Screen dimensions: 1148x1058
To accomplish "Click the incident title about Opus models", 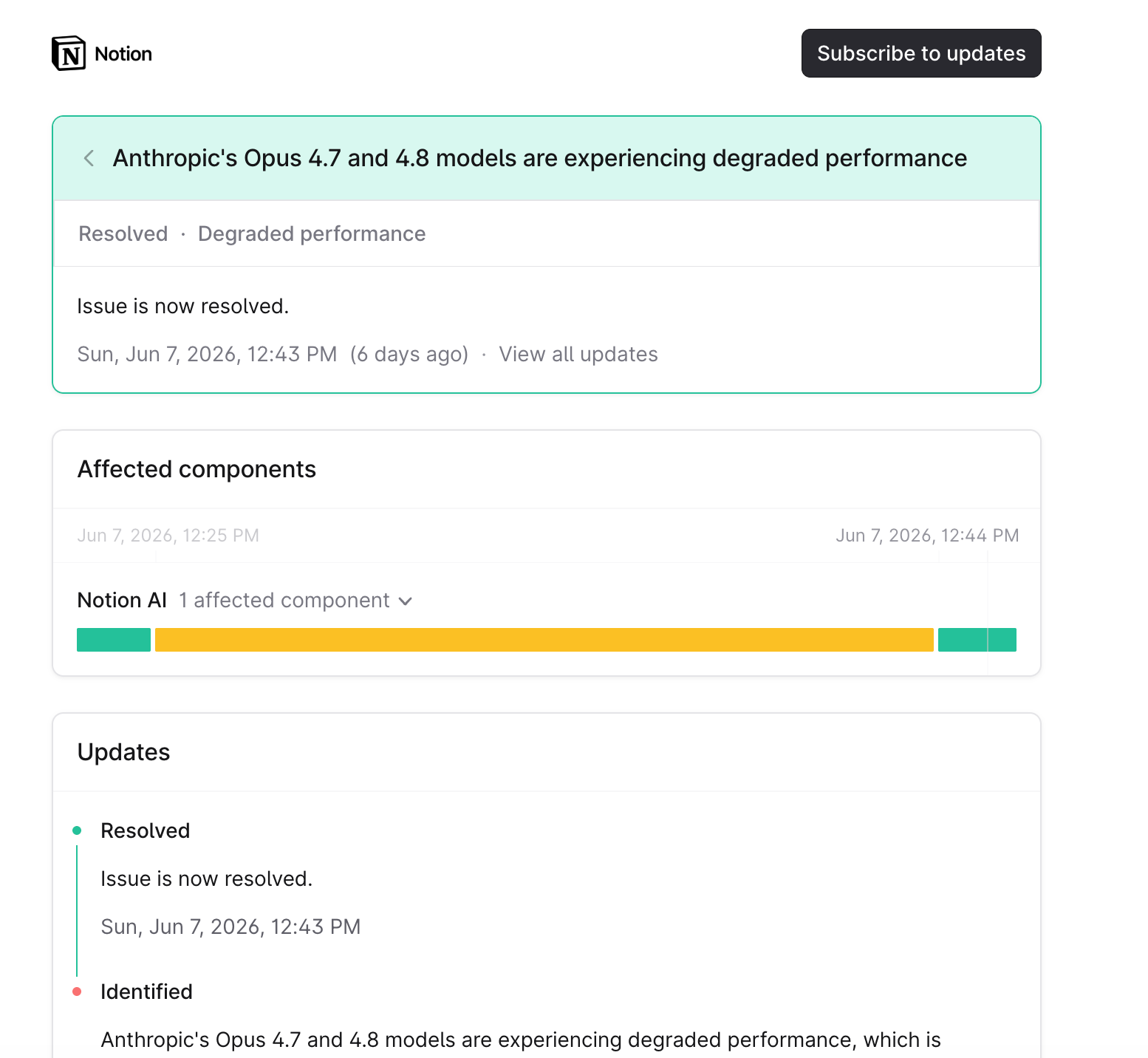I will (540, 158).
